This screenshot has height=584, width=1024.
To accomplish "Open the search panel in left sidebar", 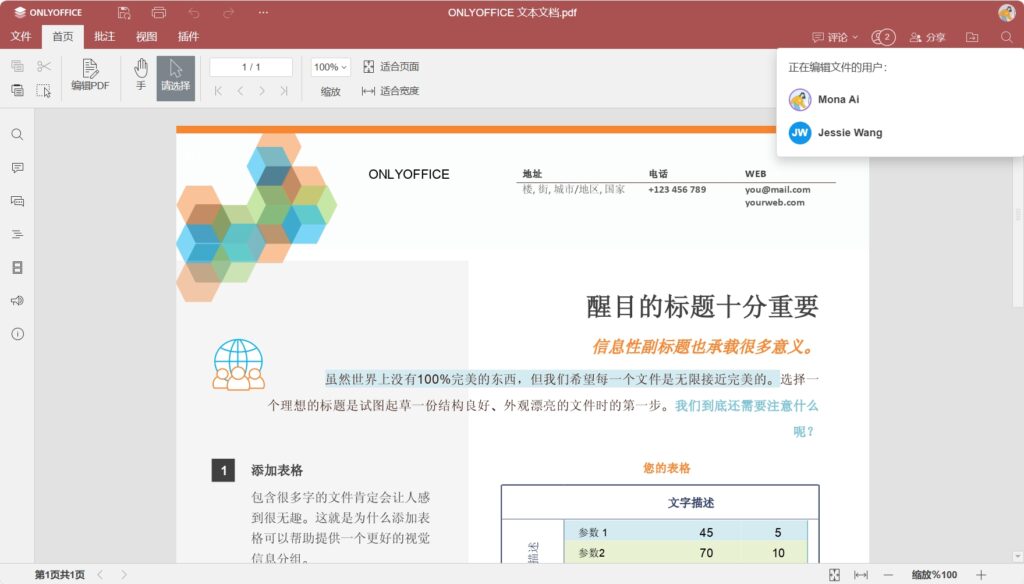I will (x=18, y=135).
